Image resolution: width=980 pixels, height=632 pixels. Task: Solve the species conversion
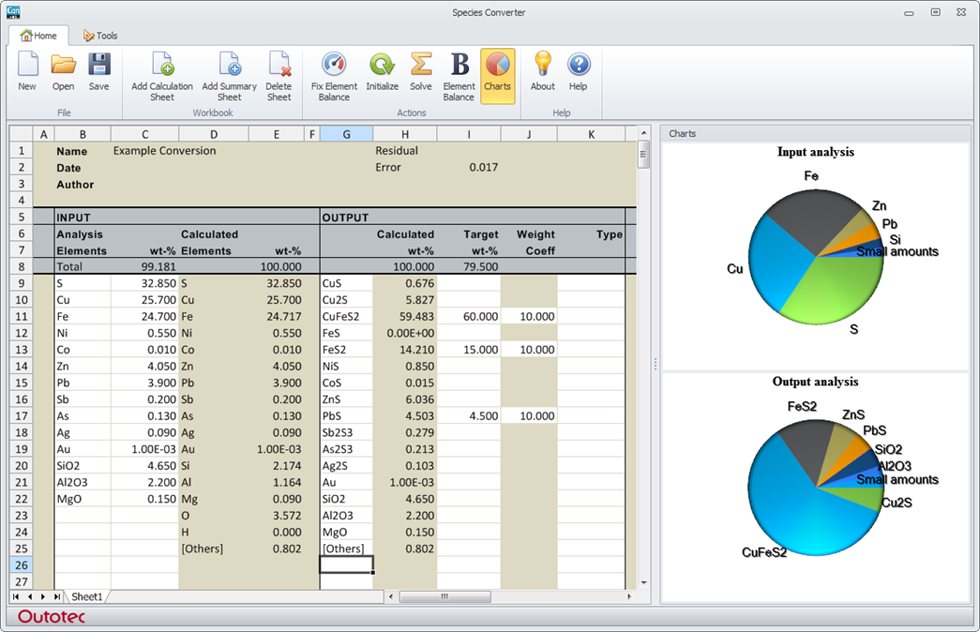pos(421,72)
